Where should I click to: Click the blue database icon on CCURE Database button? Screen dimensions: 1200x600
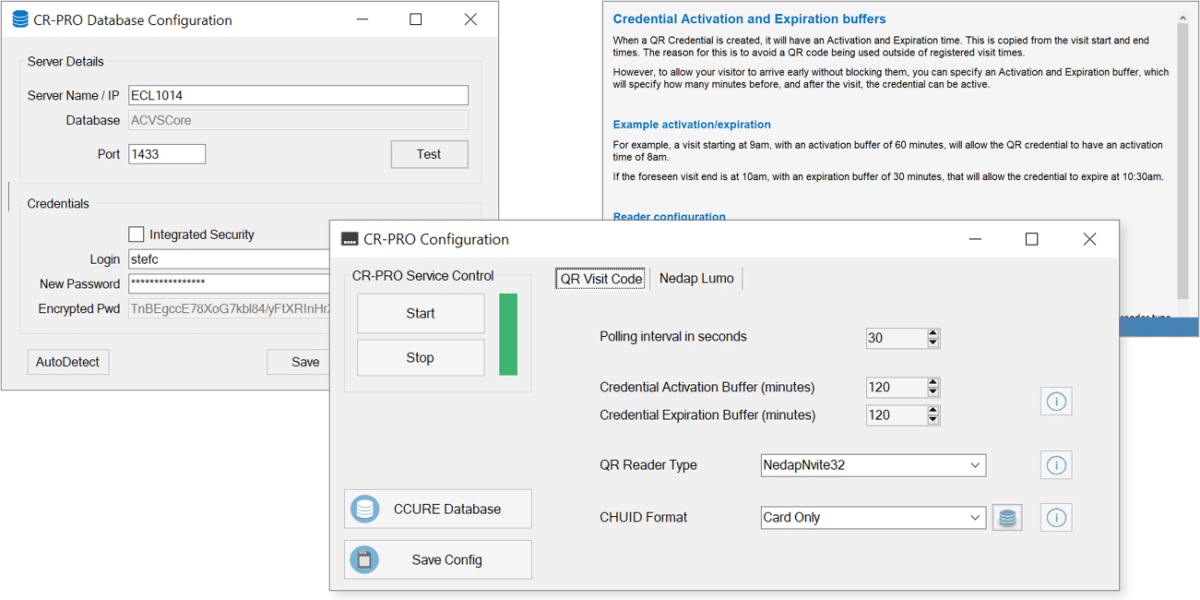point(363,509)
